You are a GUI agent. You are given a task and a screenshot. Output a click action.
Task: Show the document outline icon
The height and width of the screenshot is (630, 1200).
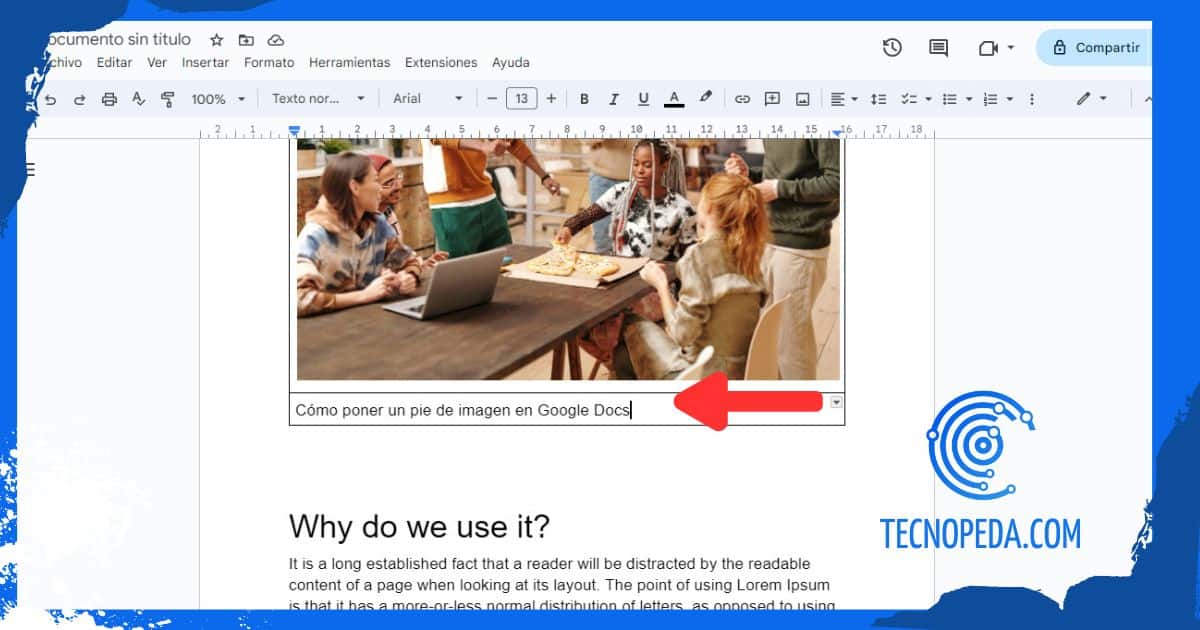coord(30,170)
